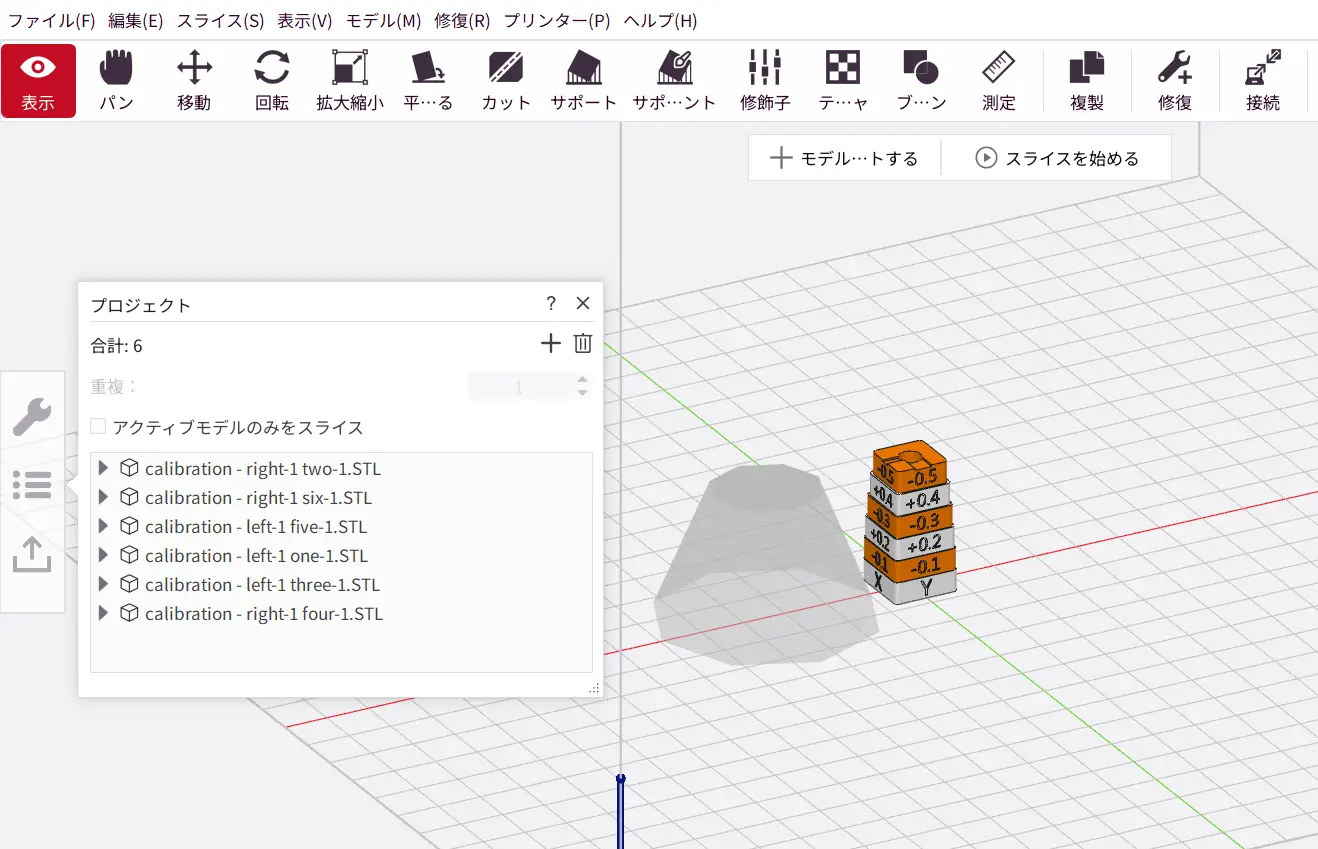Click the モデル…トする add model button
Viewport: 1318px width, 849px height.
pos(845,158)
